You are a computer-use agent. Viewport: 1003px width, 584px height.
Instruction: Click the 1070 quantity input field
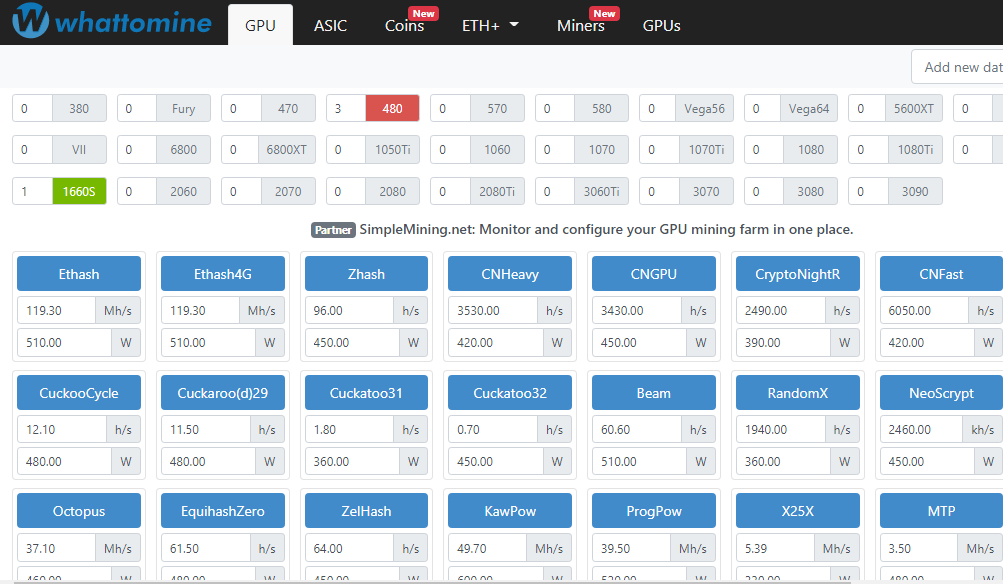click(x=555, y=150)
